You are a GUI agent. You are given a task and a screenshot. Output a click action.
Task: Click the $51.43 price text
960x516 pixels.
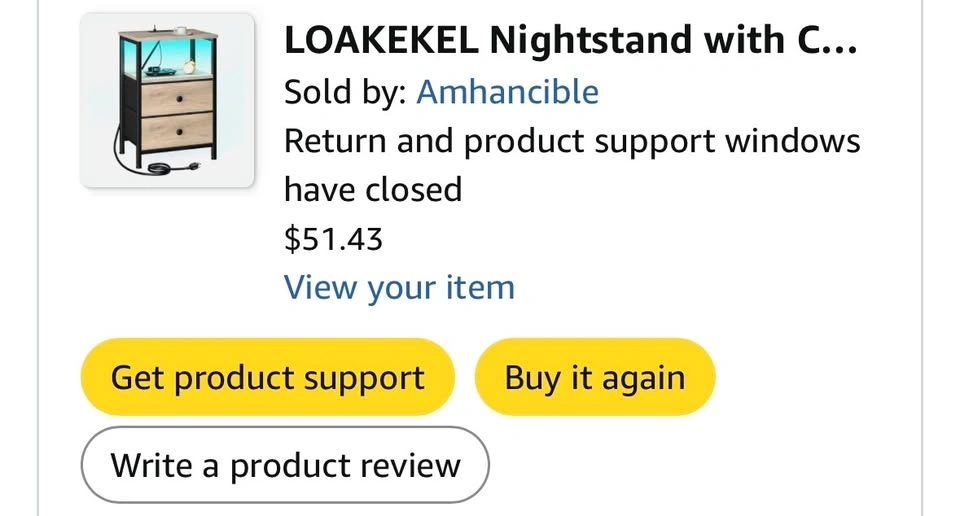point(334,239)
